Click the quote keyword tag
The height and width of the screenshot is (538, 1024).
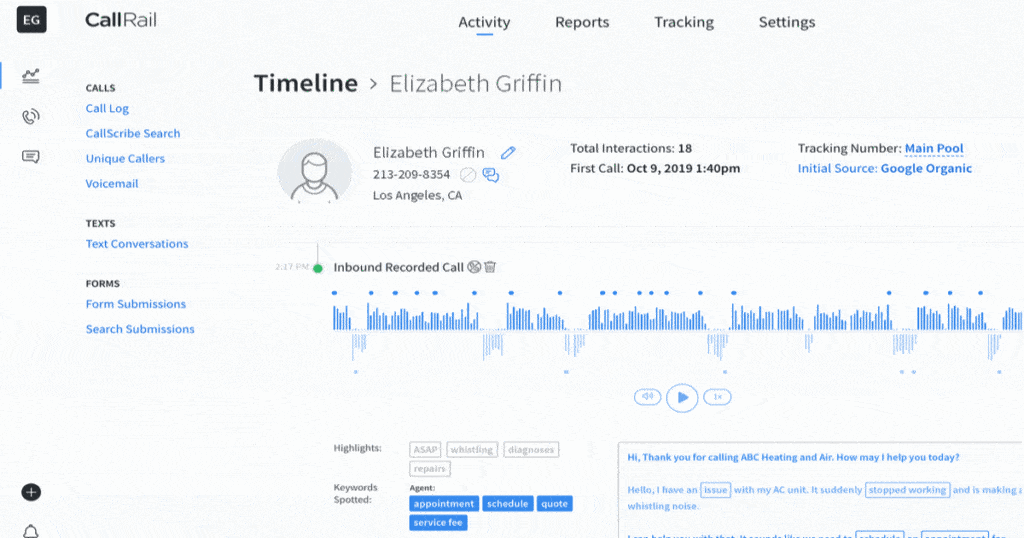554,503
